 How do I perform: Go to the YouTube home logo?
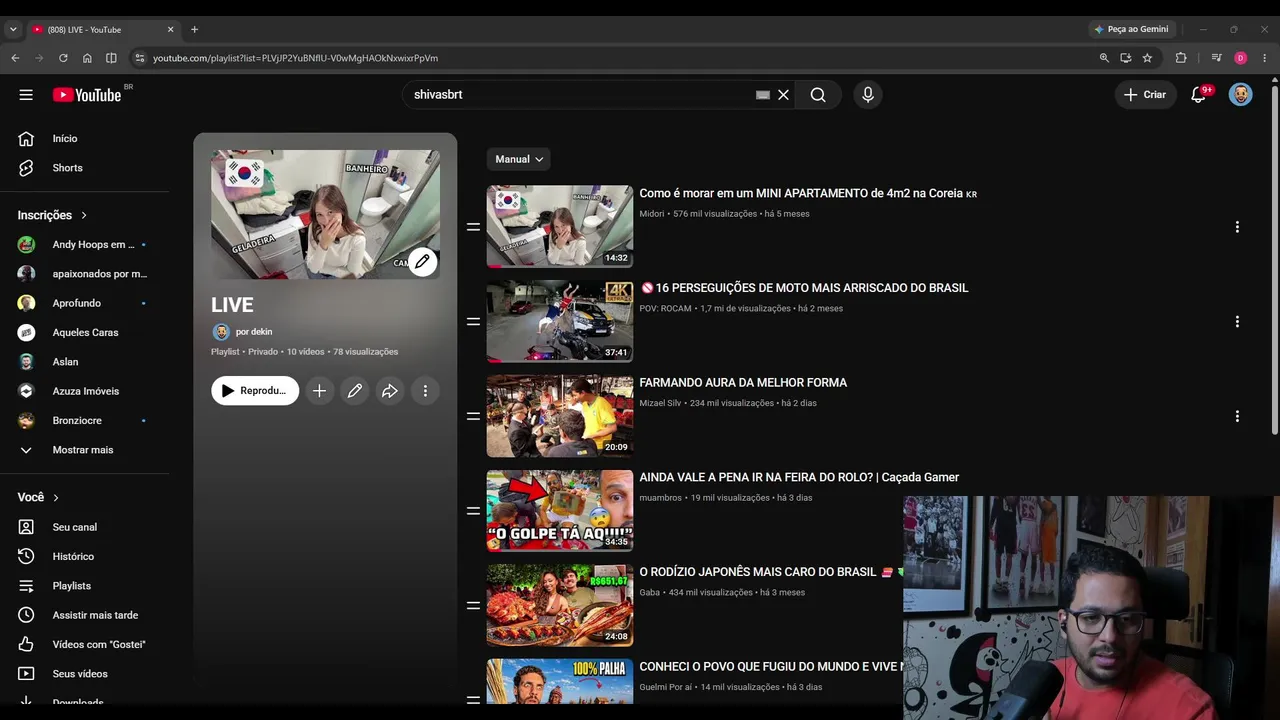click(87, 95)
